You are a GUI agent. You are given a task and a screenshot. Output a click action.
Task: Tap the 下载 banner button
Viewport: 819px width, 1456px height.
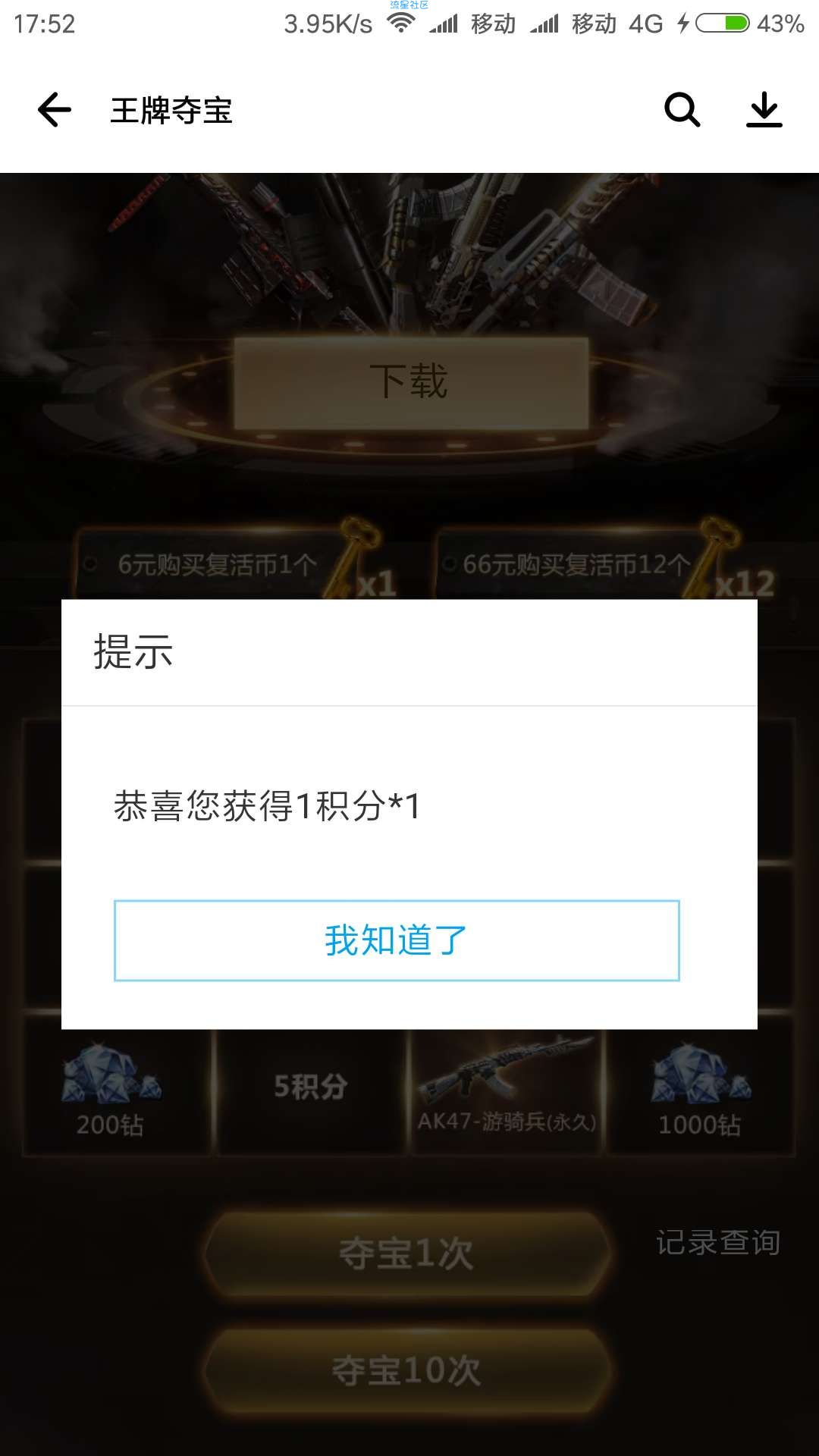[410, 382]
